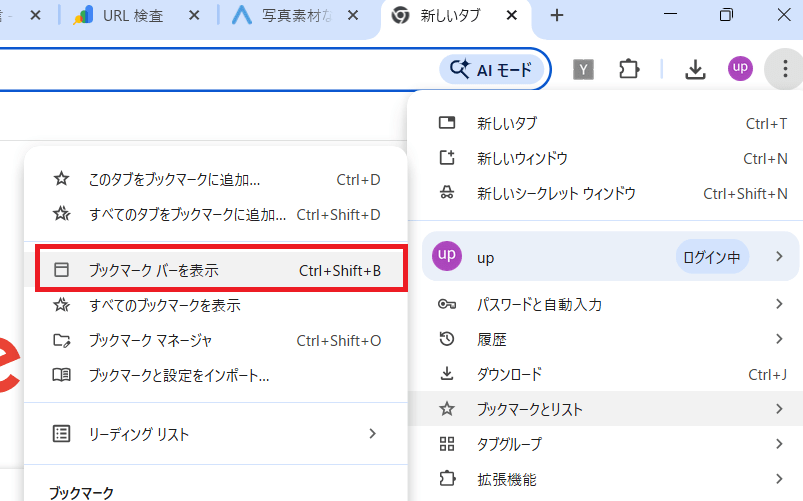803x501 pixels.
Task: Click the ログイン中 profile status badge
Action: point(712,257)
